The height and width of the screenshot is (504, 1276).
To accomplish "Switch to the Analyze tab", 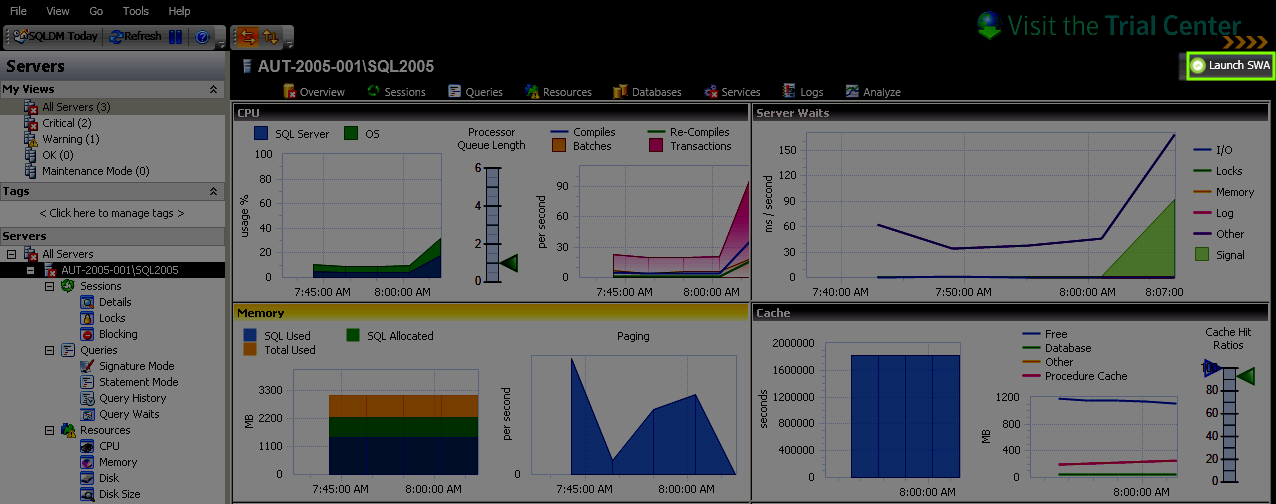I will click(873, 91).
